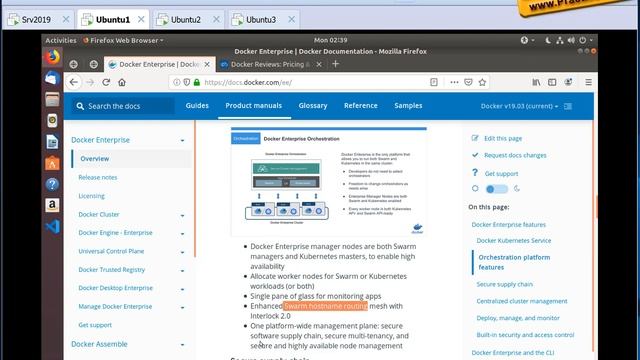Open the Docker v19.03 version dropdown

[519, 106]
